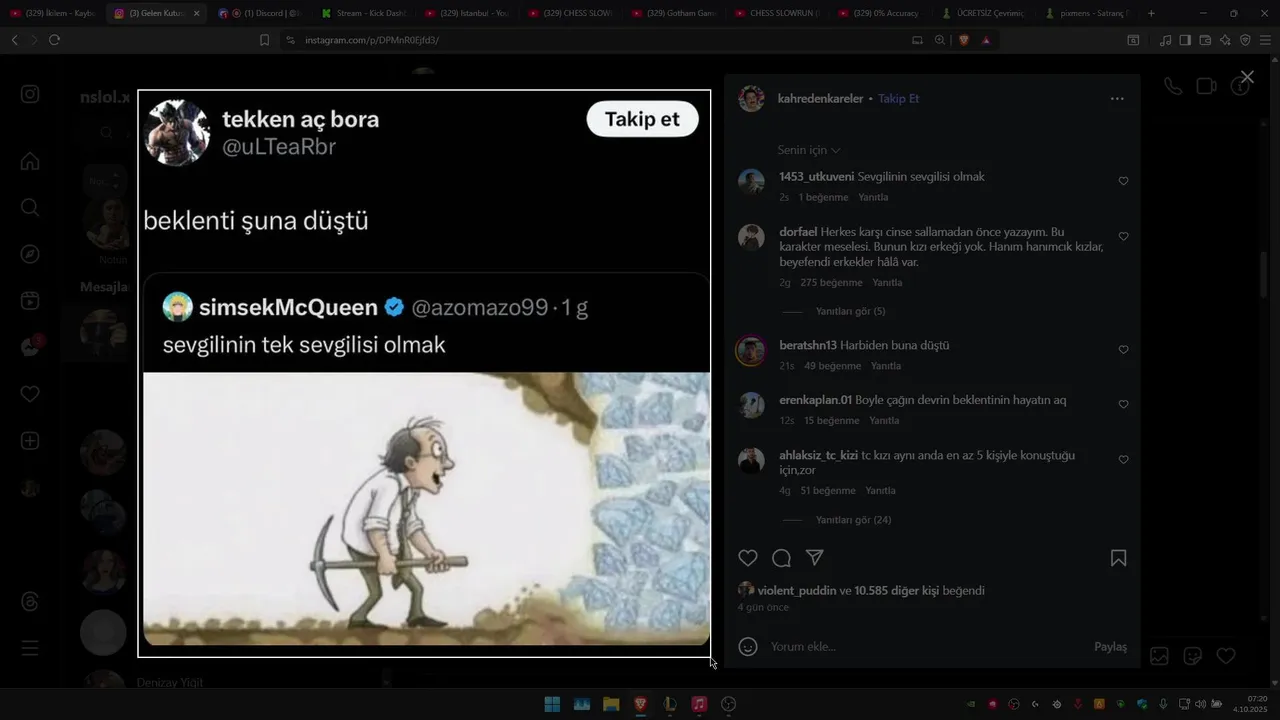
Task: Expand 'Yanıtları gör (5)' replies
Action: click(x=850, y=311)
